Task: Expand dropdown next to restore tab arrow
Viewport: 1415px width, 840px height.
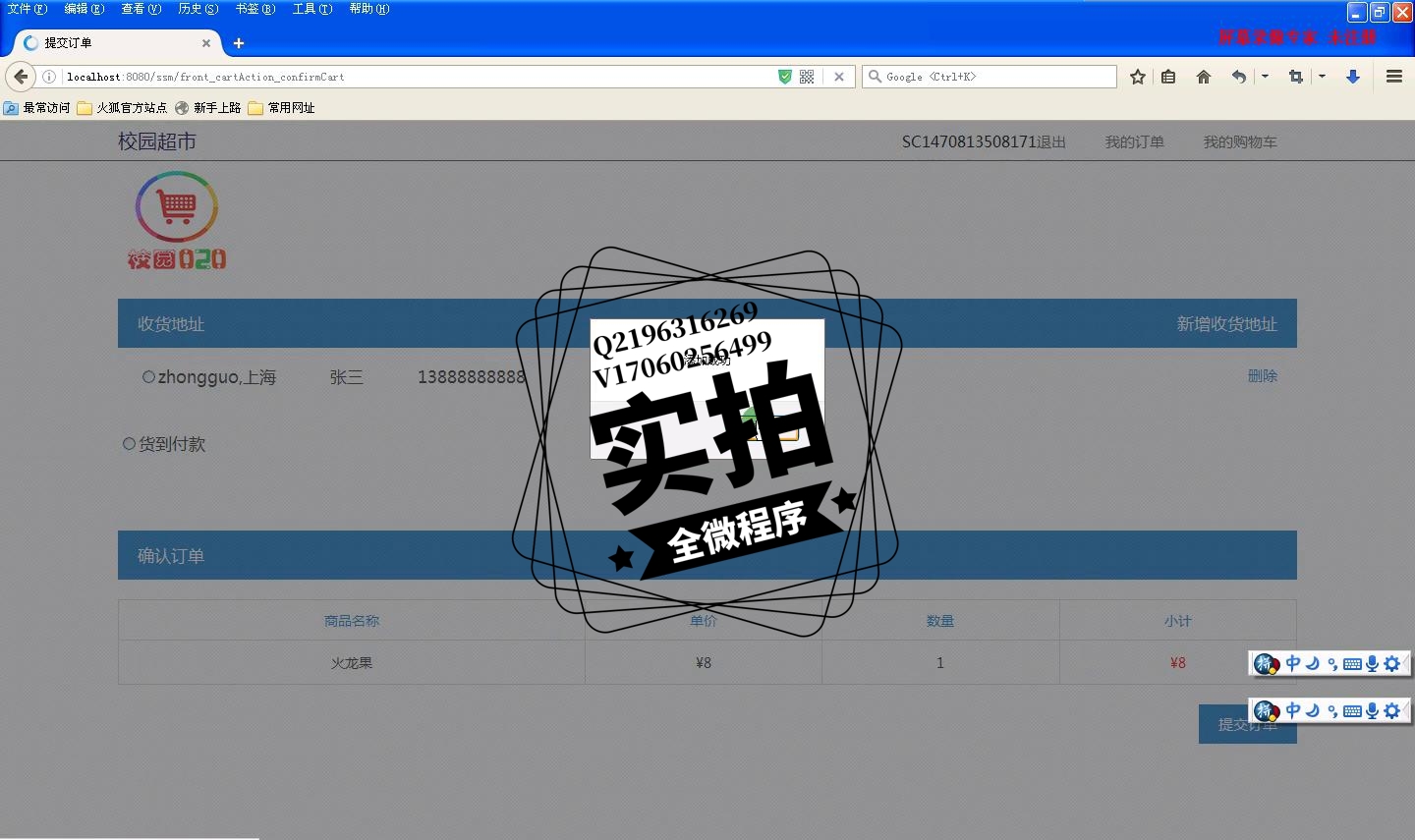Action: click(x=1265, y=77)
